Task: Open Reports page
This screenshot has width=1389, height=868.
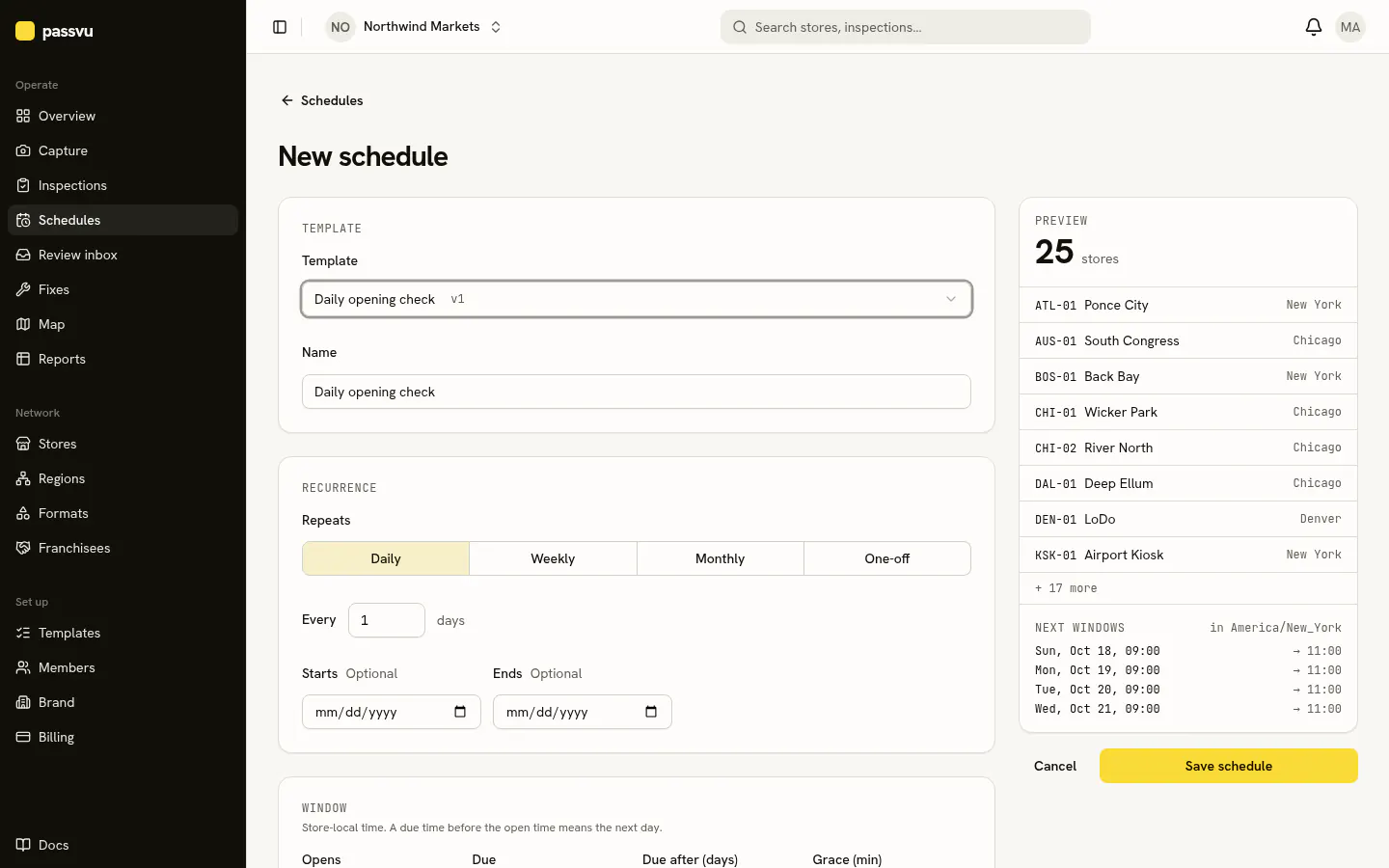Action: (x=123, y=359)
